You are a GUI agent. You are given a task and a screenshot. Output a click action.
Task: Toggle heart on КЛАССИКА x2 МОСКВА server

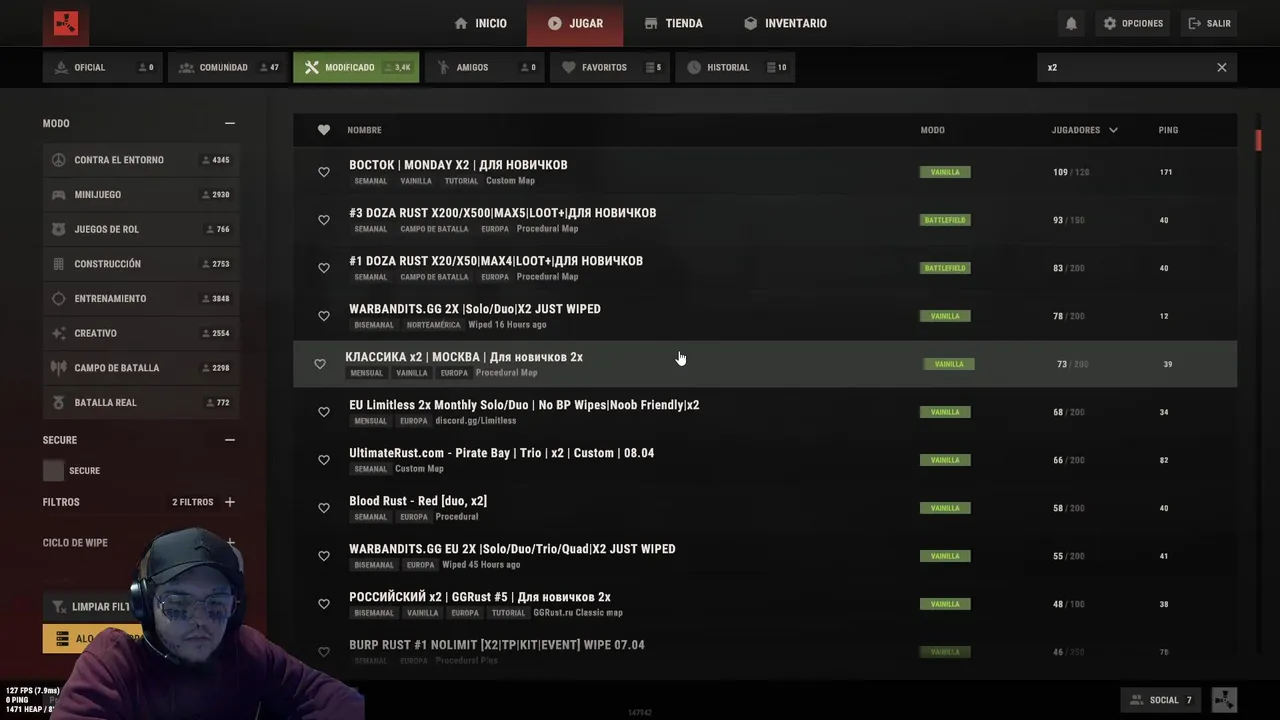click(320, 364)
